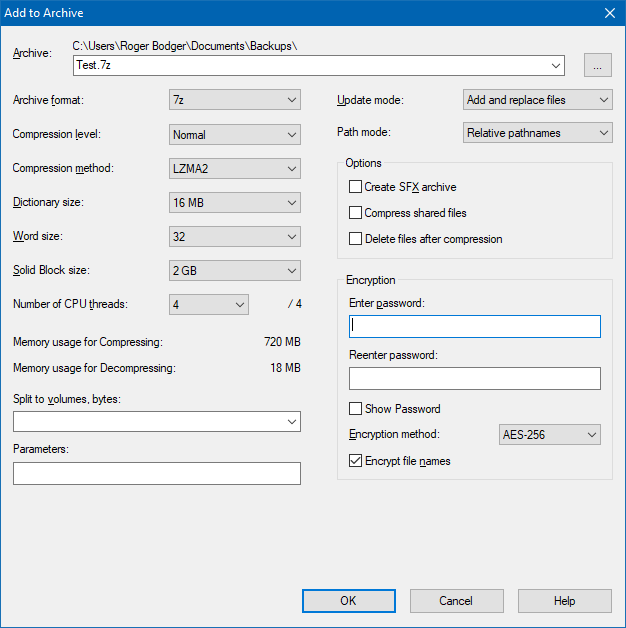
Task: Open the Word size dropdown
Action: click(x=235, y=237)
